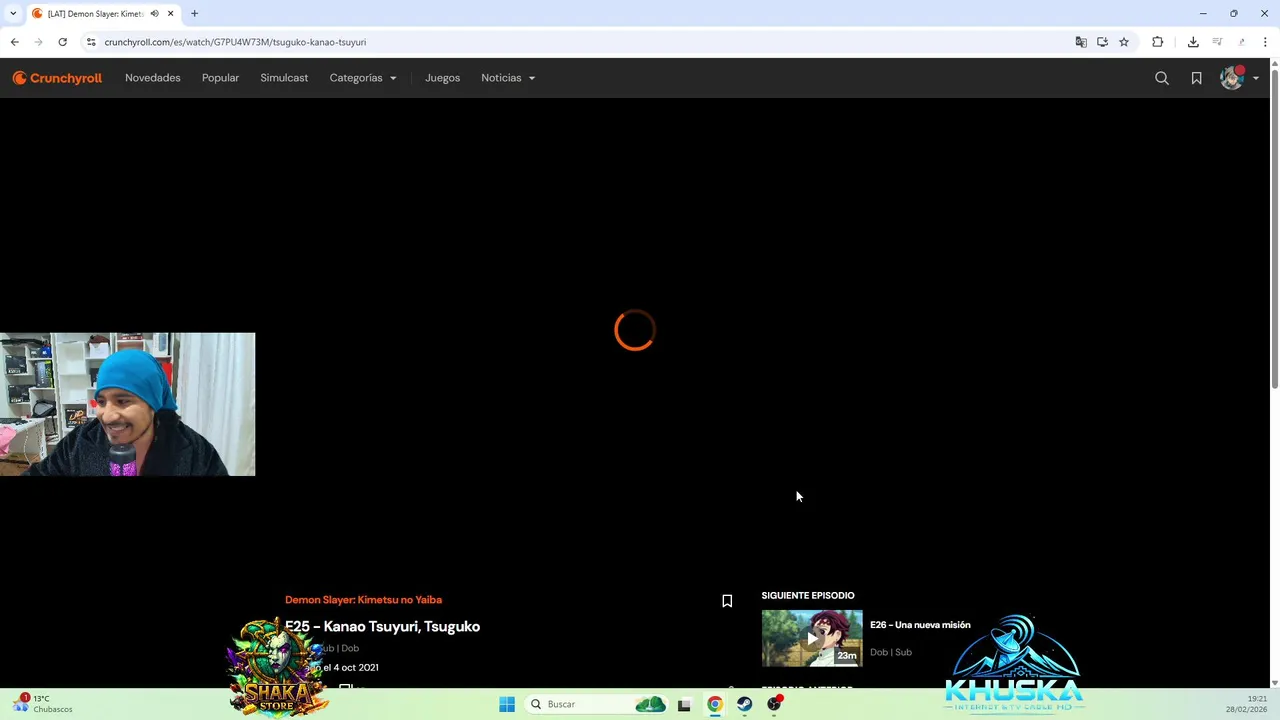Open the weather widget showing 13°C
The image size is (1280, 720).
point(43,704)
